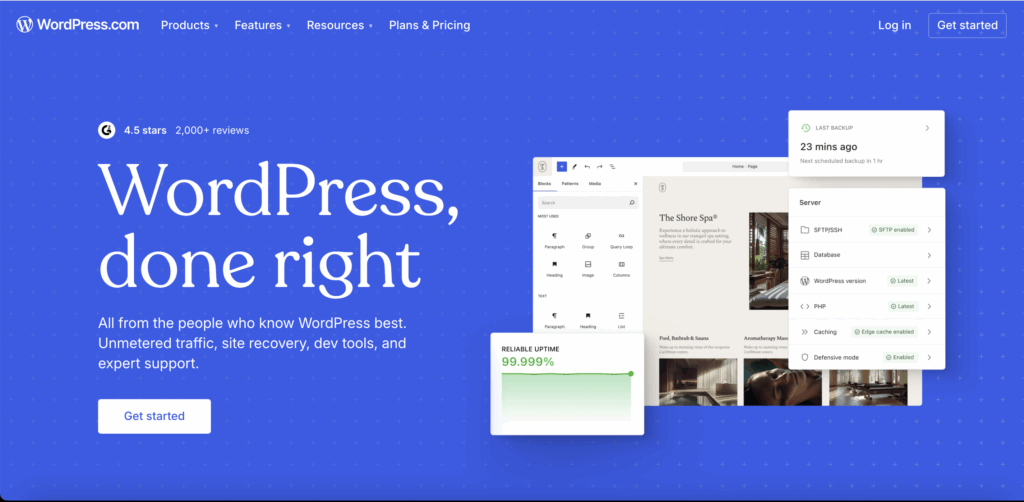Image resolution: width=1024 pixels, height=502 pixels.
Task: Insert Paragraph block from Text section
Action: 554,320
